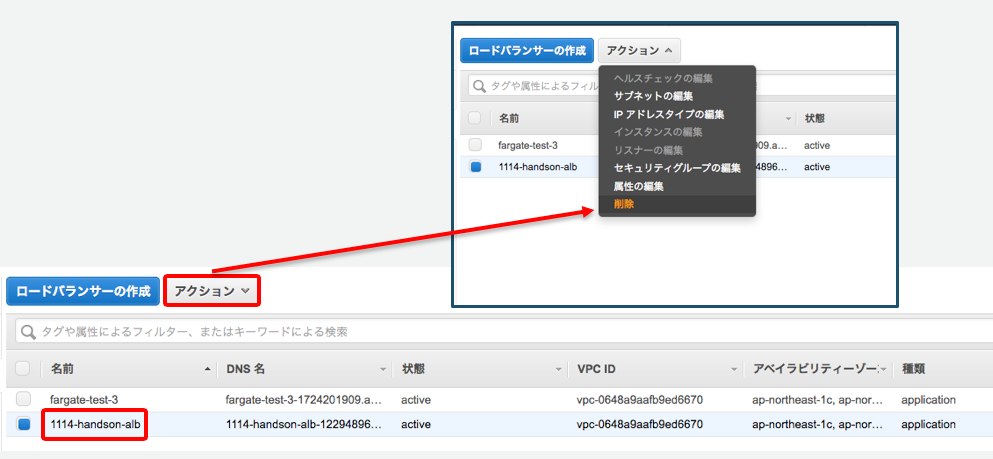Select fargate-test-3 name in main table
The width and height of the screenshot is (993, 459).
[84, 399]
